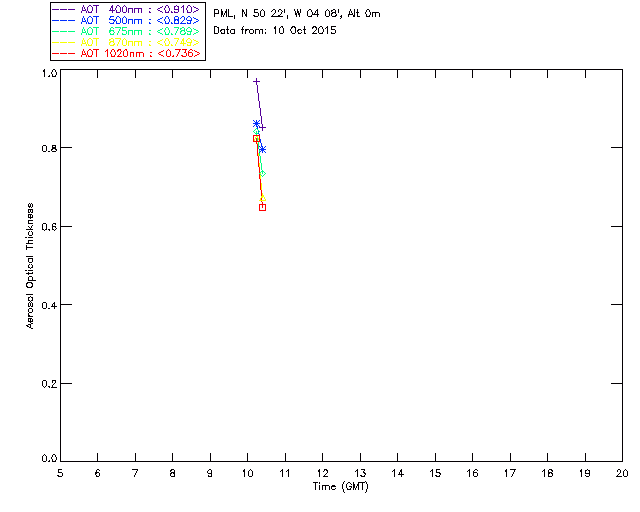Click the yellow triangle marker for 870nm
The width and height of the screenshot is (640, 512).
click(262, 198)
